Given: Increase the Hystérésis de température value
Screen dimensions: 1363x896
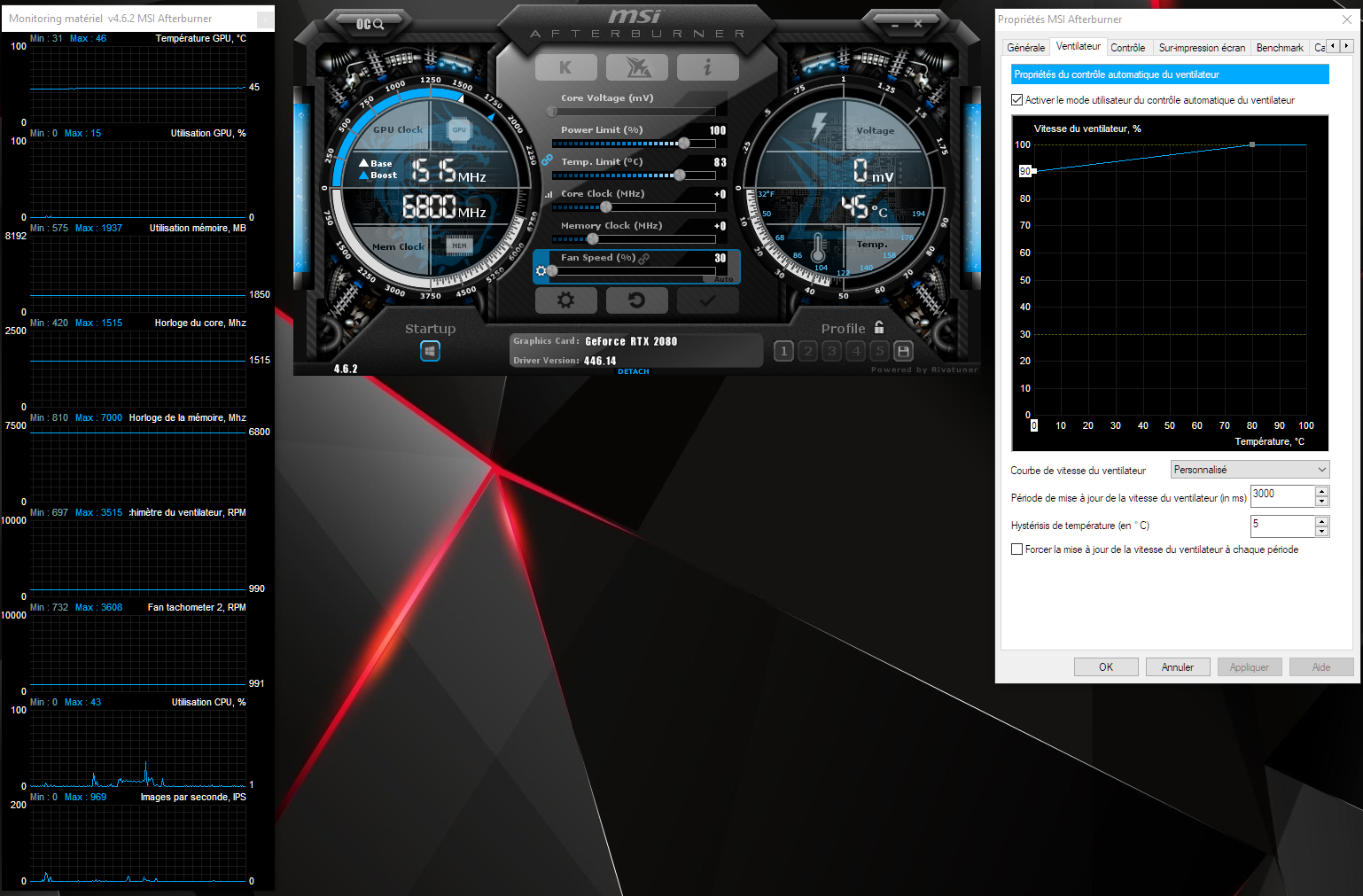Looking at the screenshot, I should point(1322,521).
